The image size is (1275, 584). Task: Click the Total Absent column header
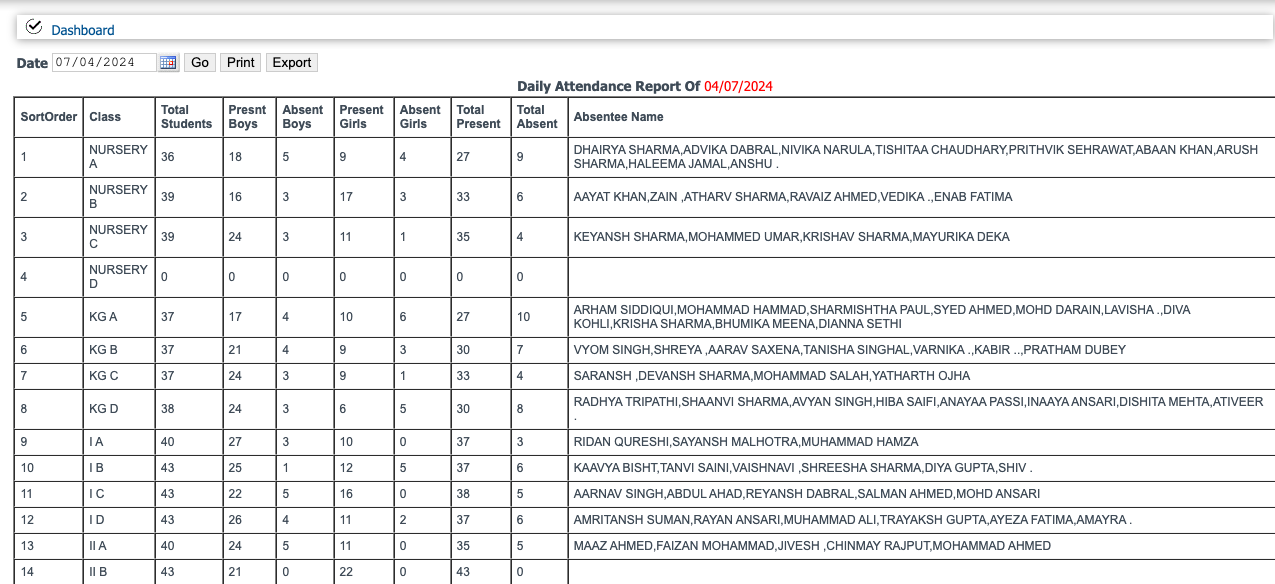click(538, 117)
